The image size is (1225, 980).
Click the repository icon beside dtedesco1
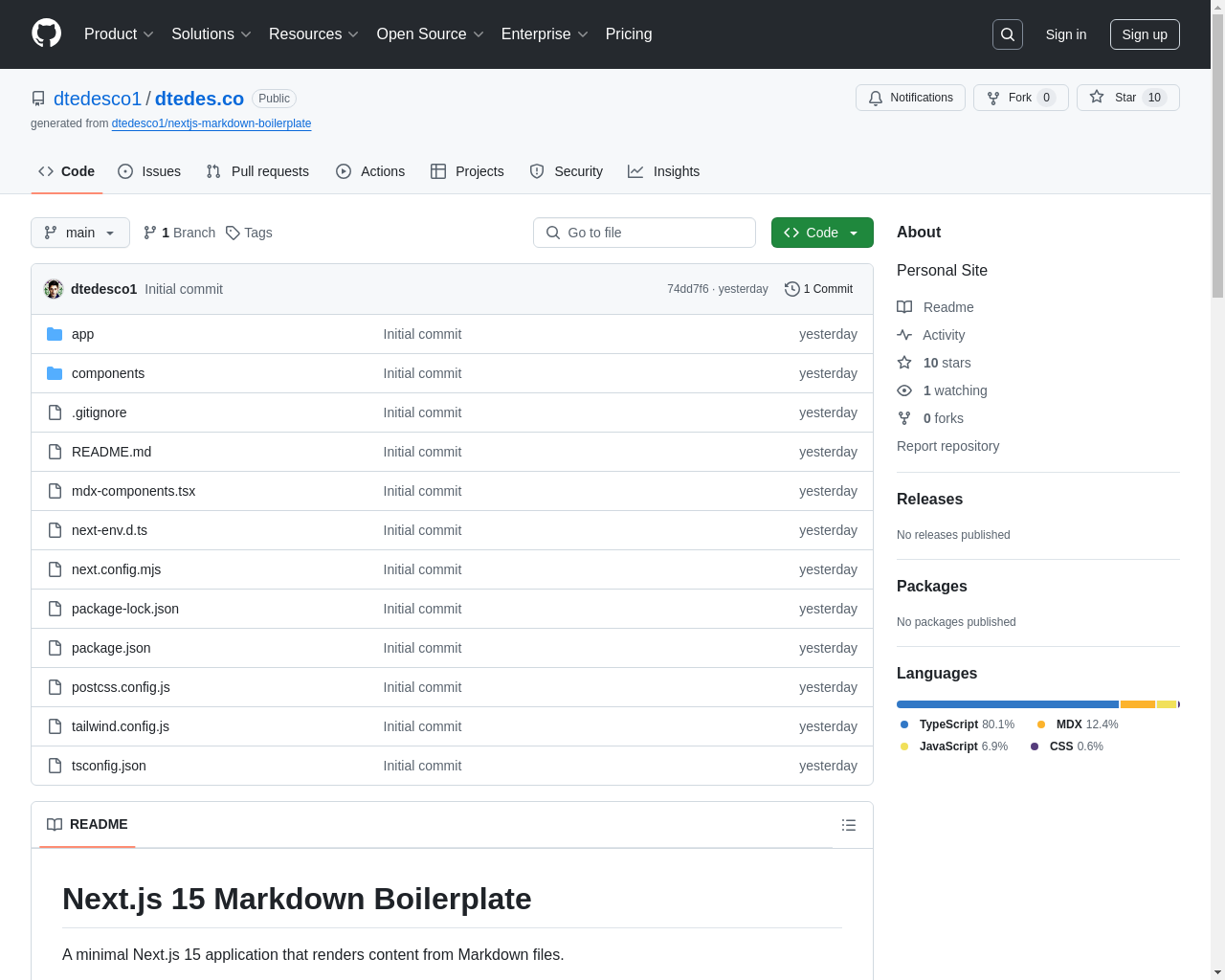[x=38, y=99]
